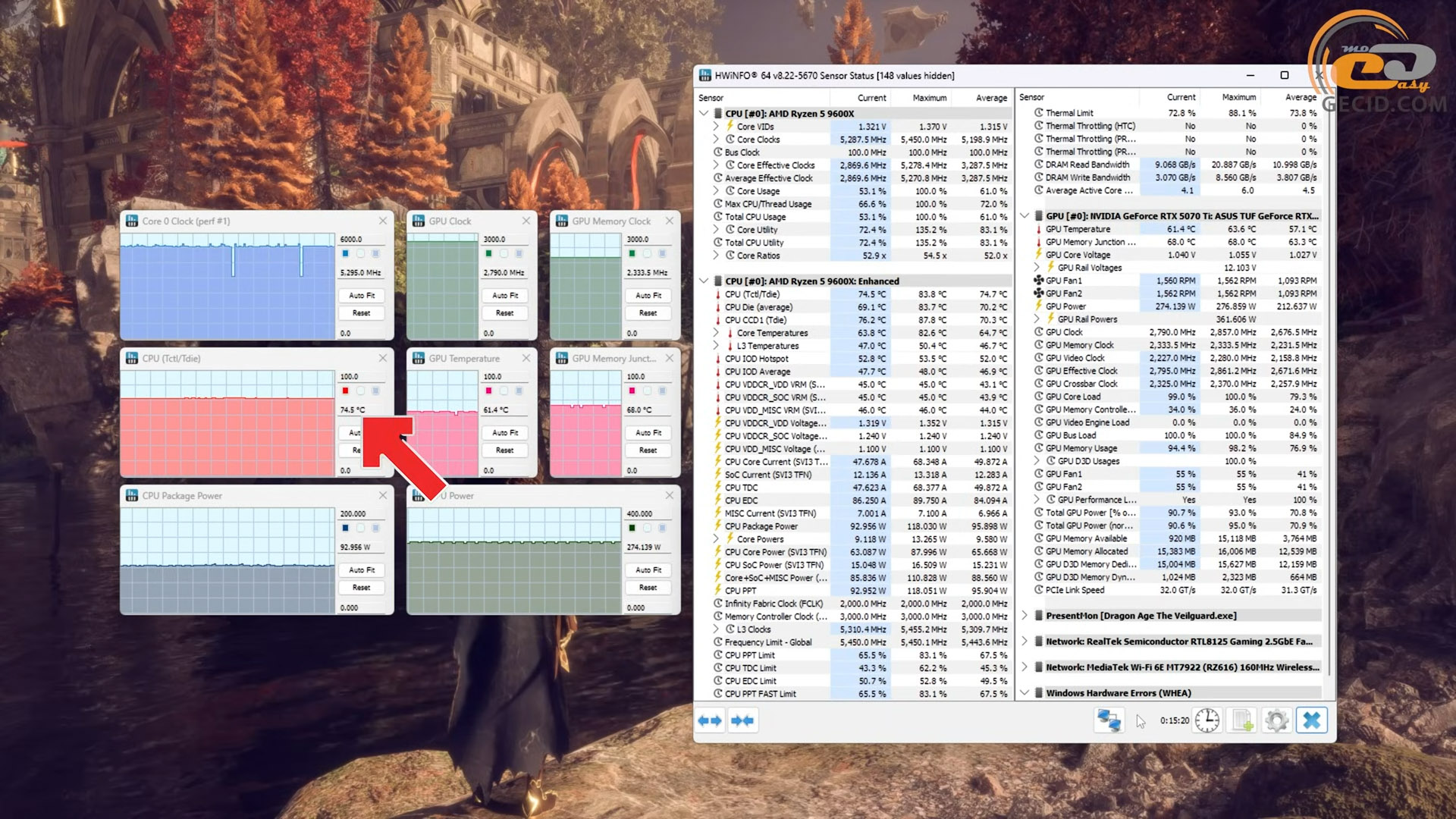Click the thermometer icon beside GPU Temperature row

1039,229
